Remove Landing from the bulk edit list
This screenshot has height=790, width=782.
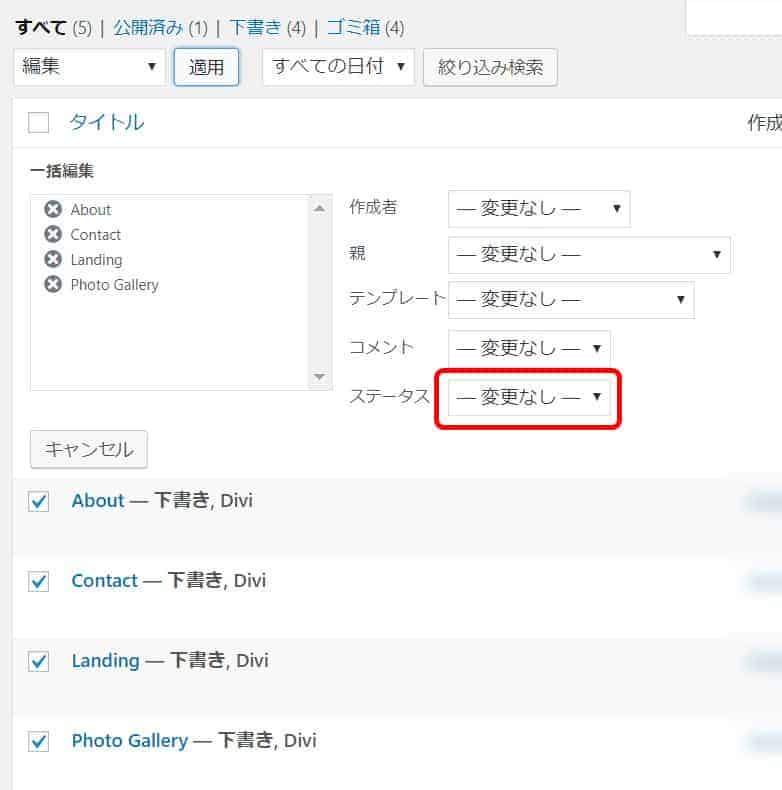(x=53, y=259)
